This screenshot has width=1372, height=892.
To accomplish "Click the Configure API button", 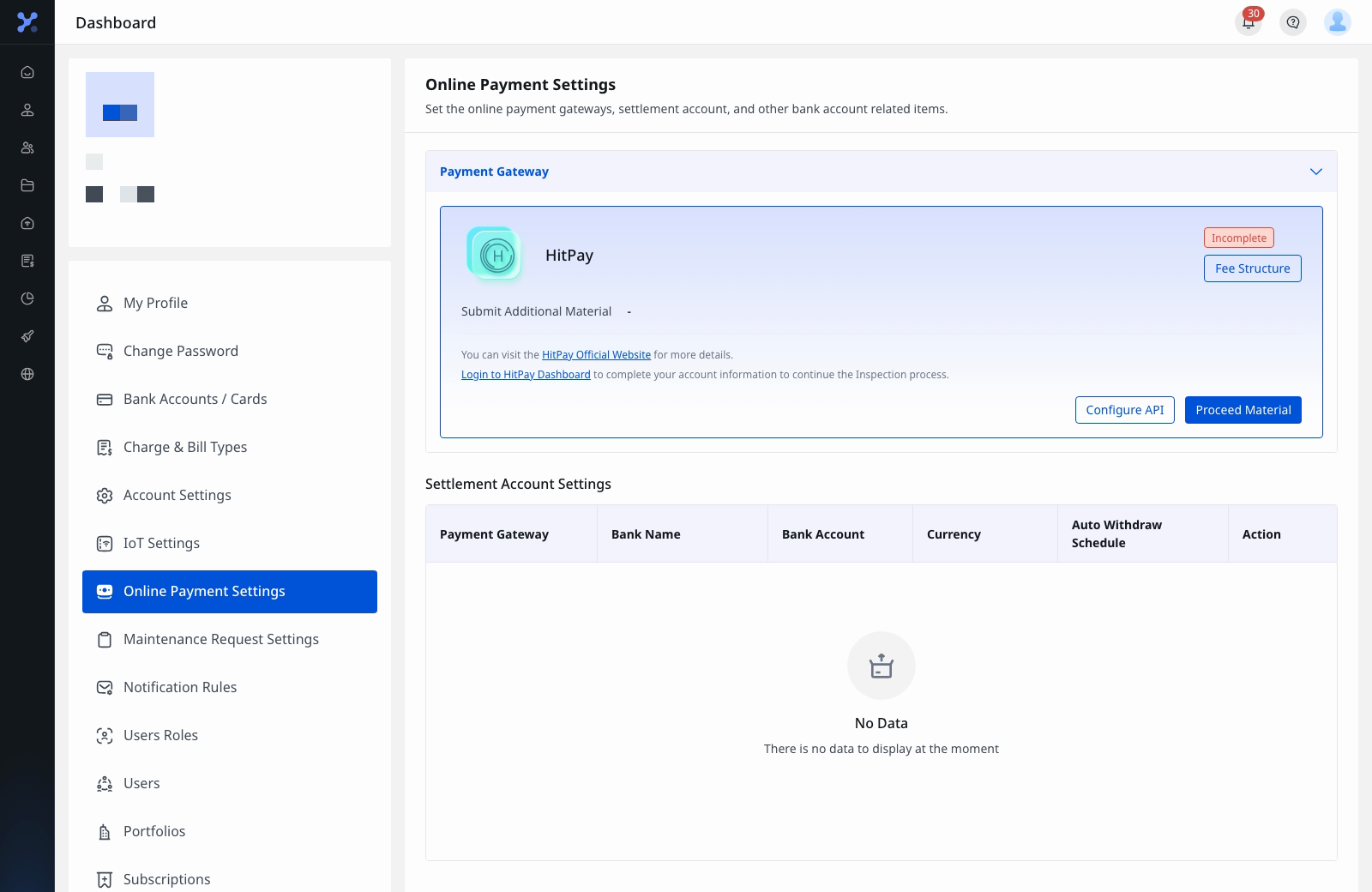I will click(x=1125, y=410).
